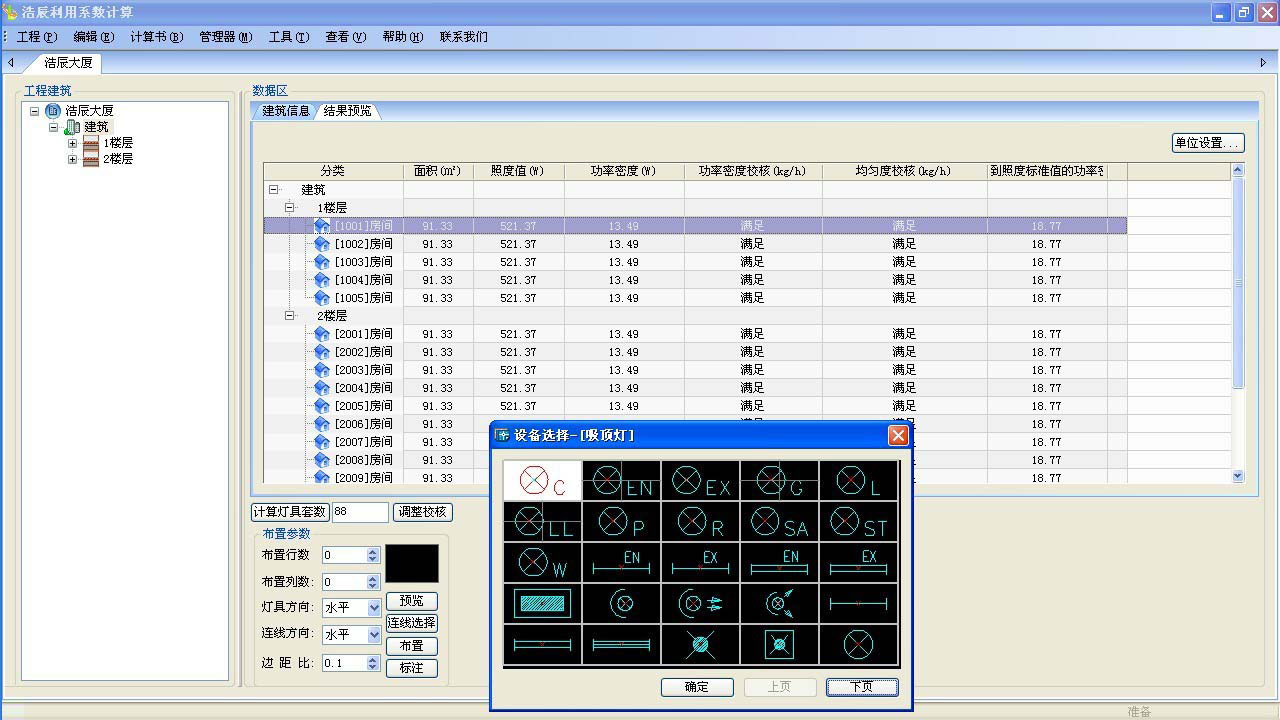
Task: Switch to the 建筑信息 tab
Action: coord(286,111)
